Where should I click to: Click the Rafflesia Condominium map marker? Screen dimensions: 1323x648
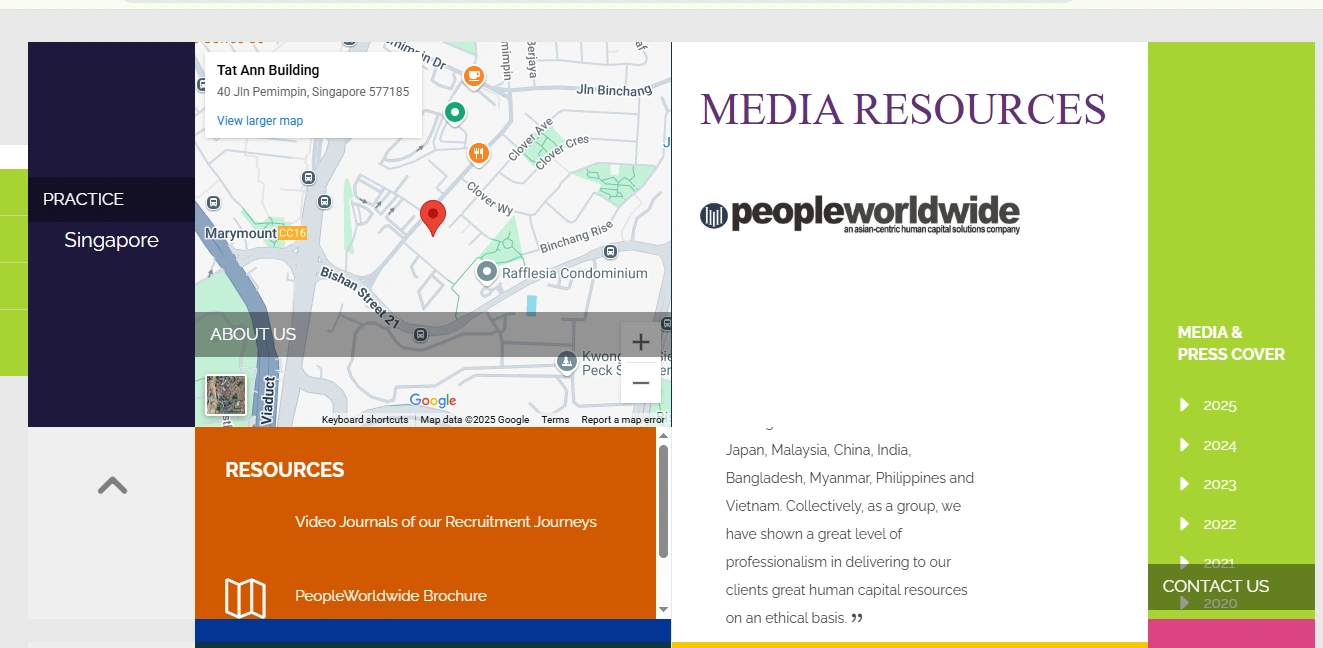point(487,272)
